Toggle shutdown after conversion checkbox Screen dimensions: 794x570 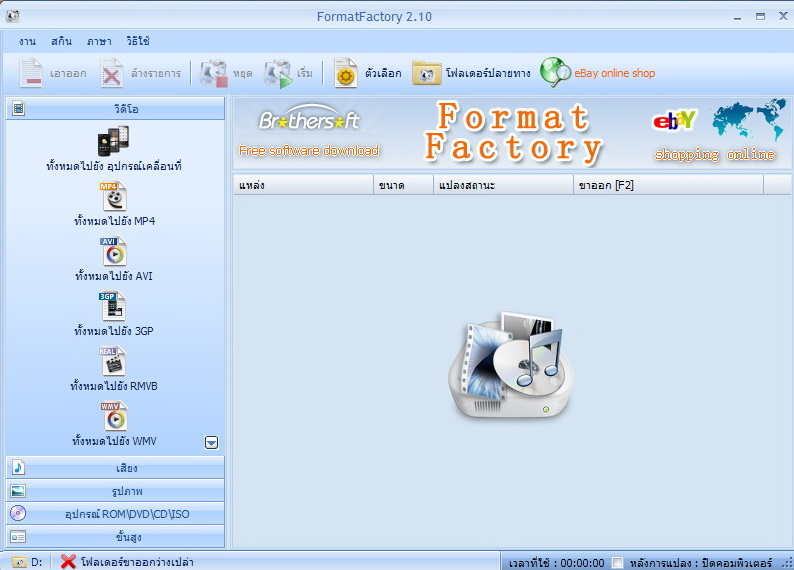(618, 562)
